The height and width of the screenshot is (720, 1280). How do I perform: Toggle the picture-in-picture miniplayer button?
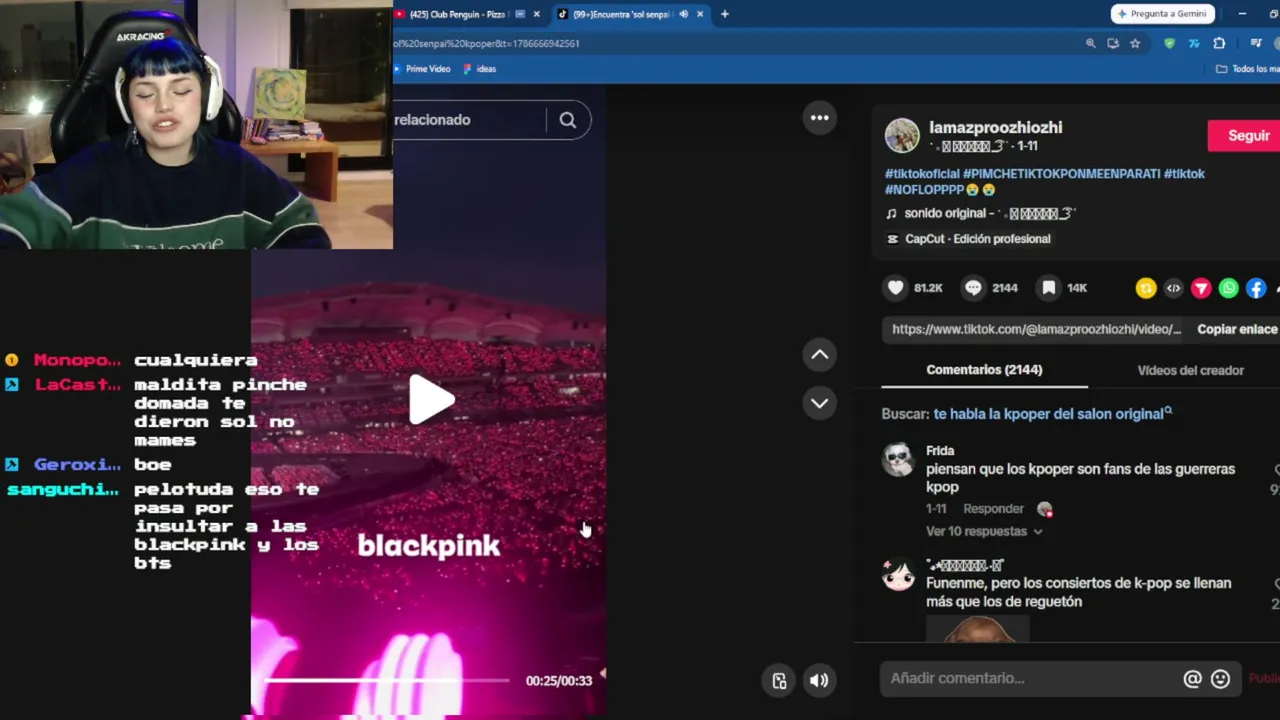779,681
